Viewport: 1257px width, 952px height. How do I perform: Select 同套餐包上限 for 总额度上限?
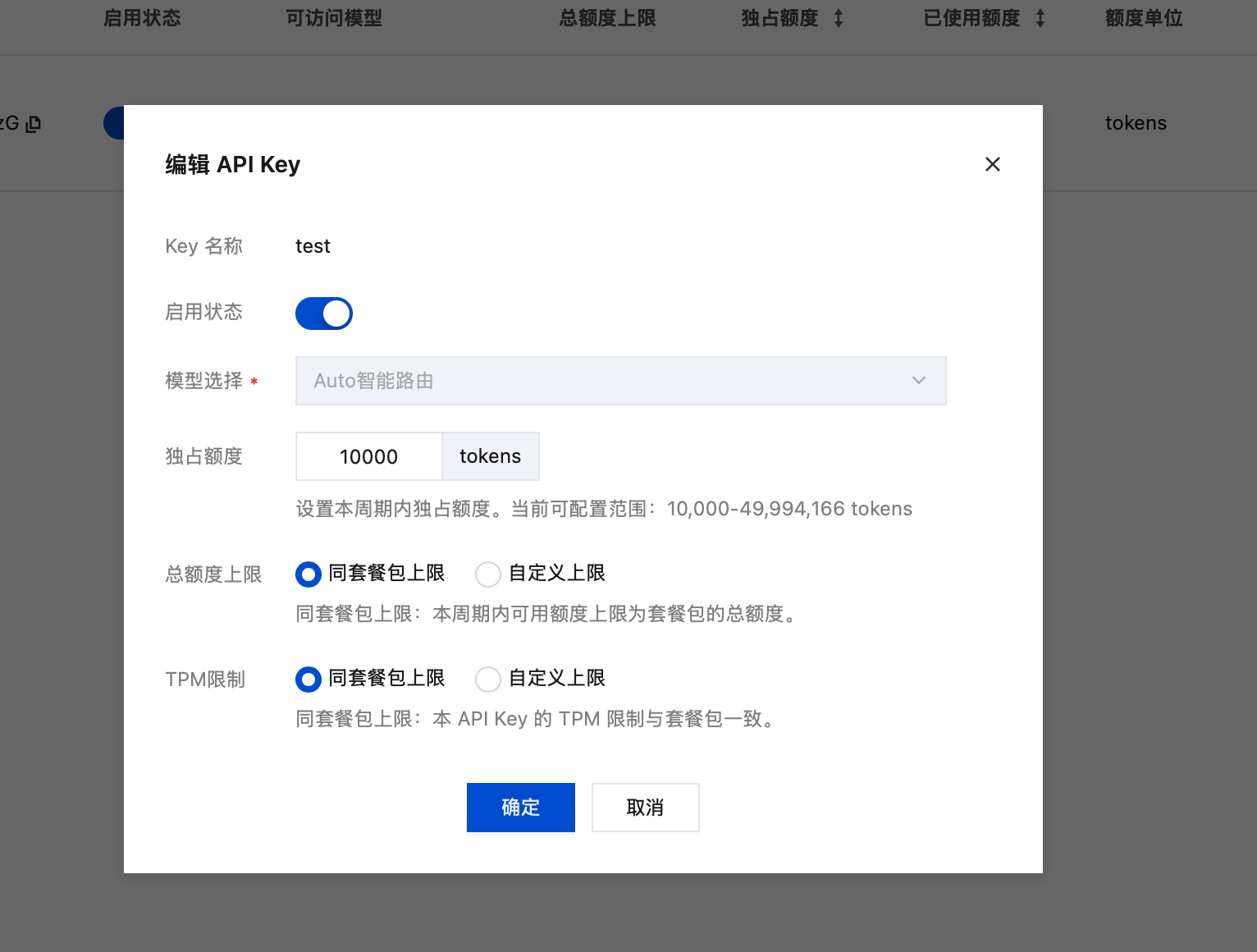(x=309, y=574)
